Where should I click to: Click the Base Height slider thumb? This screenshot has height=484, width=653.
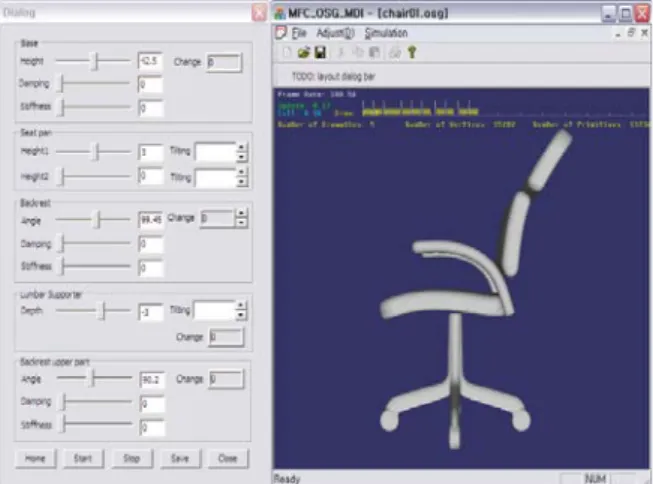(95, 61)
